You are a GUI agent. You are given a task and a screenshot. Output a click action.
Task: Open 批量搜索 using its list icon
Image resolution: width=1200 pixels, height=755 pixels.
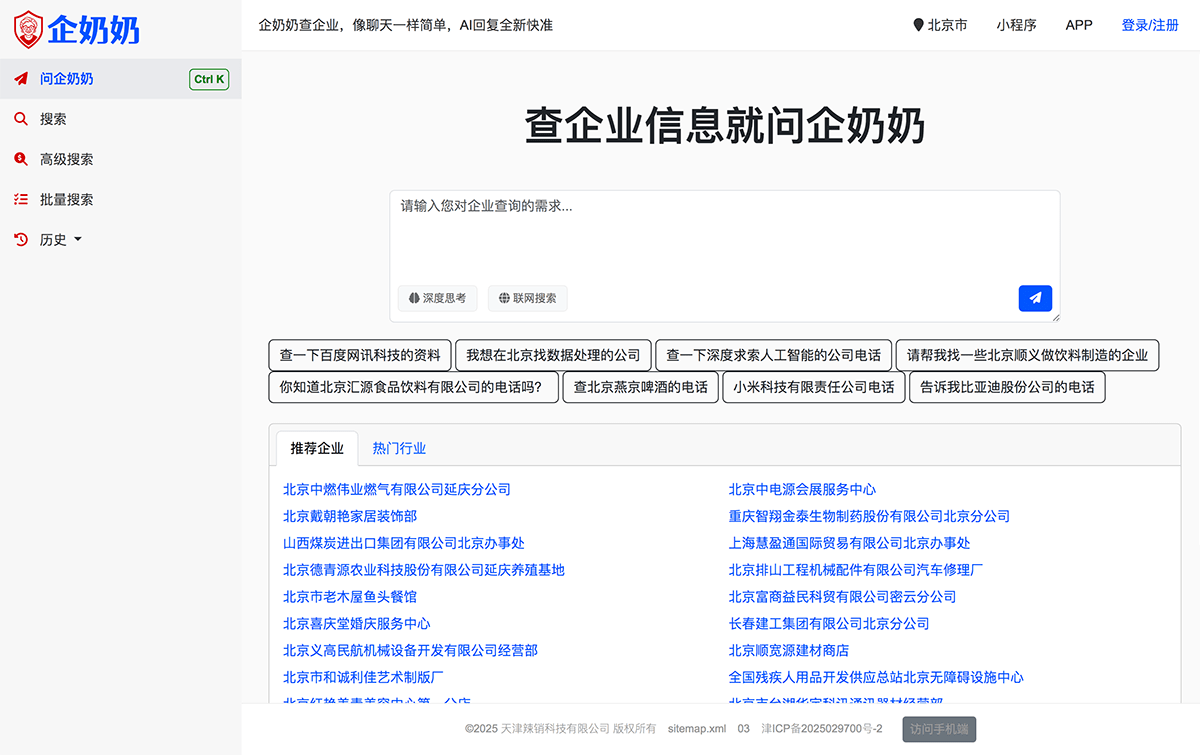click(x=22, y=199)
